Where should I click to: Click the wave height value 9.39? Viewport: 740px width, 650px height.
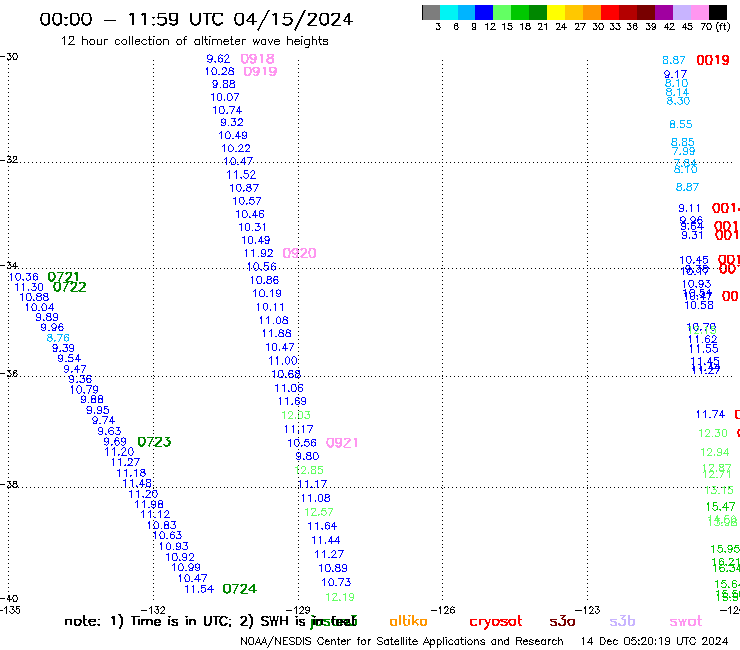[63, 348]
